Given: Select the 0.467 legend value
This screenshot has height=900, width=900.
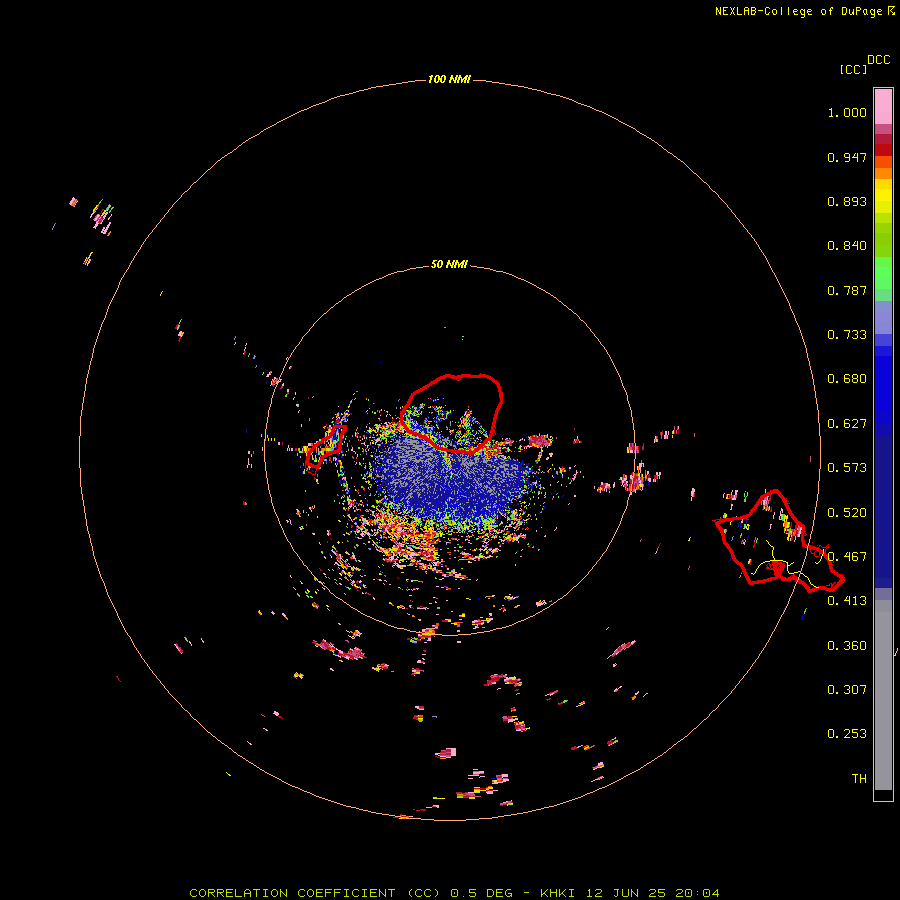Looking at the screenshot, I should pyautogui.click(x=847, y=557).
